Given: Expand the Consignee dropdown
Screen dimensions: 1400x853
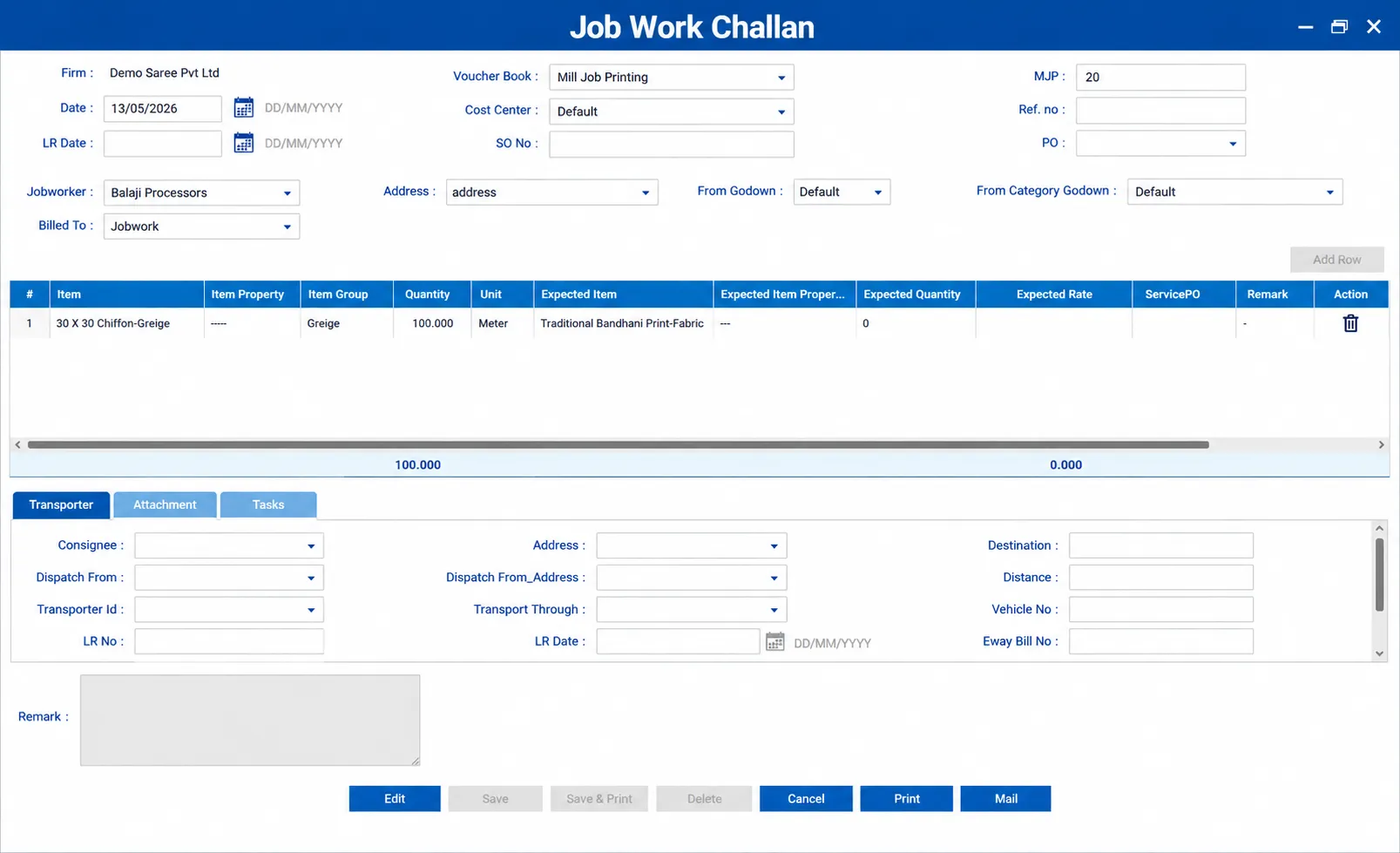Looking at the screenshot, I should (229, 545).
